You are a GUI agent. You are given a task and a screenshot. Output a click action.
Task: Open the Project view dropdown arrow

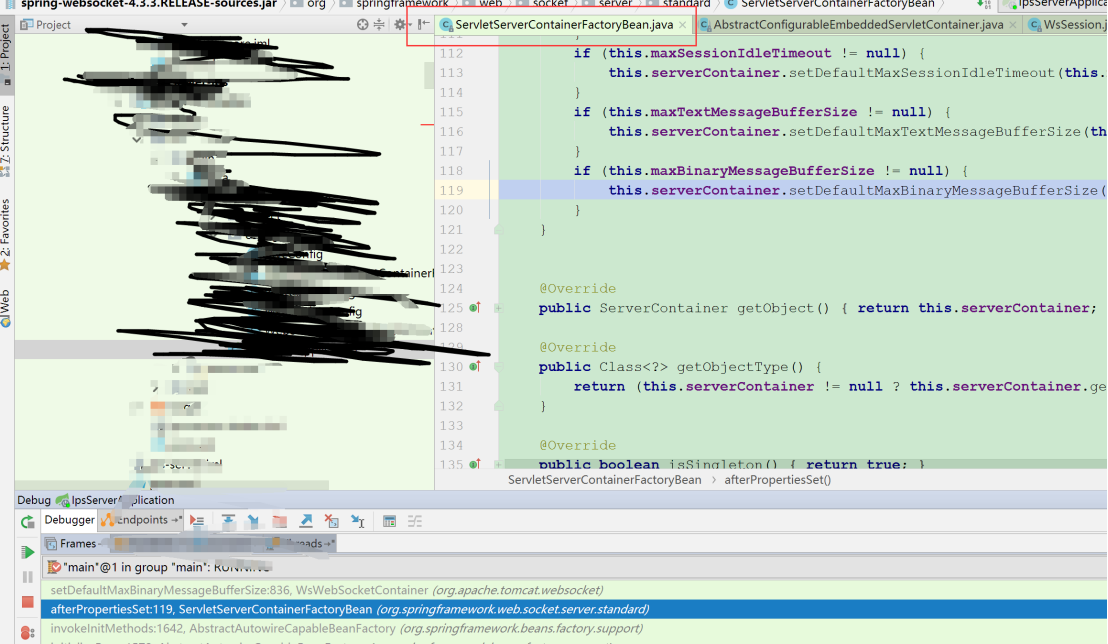[x=80, y=24]
